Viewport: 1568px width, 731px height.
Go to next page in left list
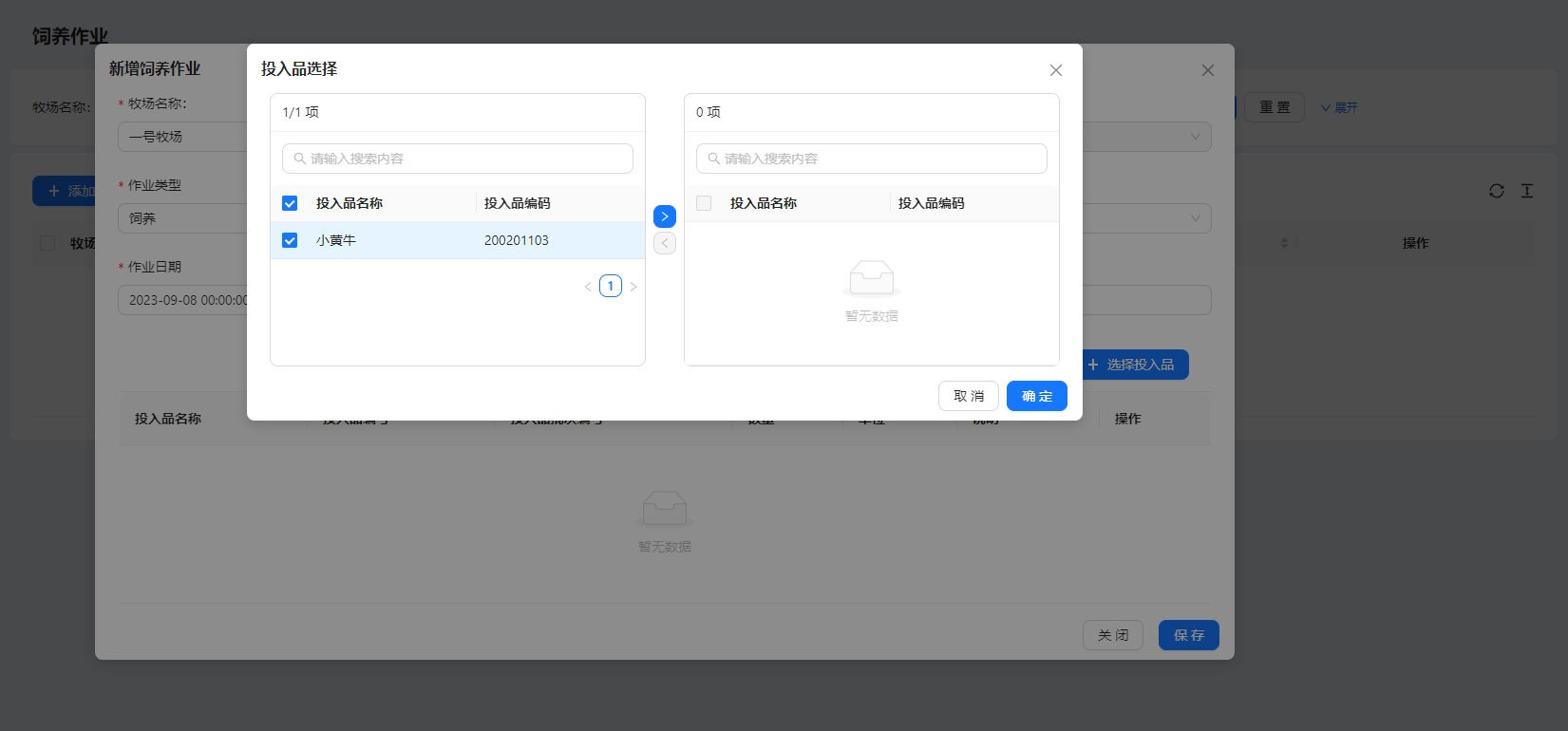633,286
